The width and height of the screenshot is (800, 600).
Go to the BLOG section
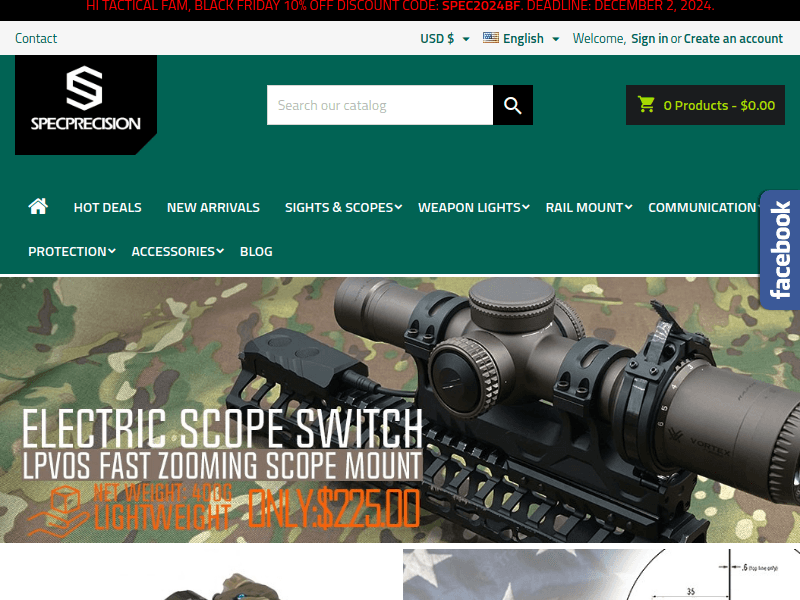256,251
